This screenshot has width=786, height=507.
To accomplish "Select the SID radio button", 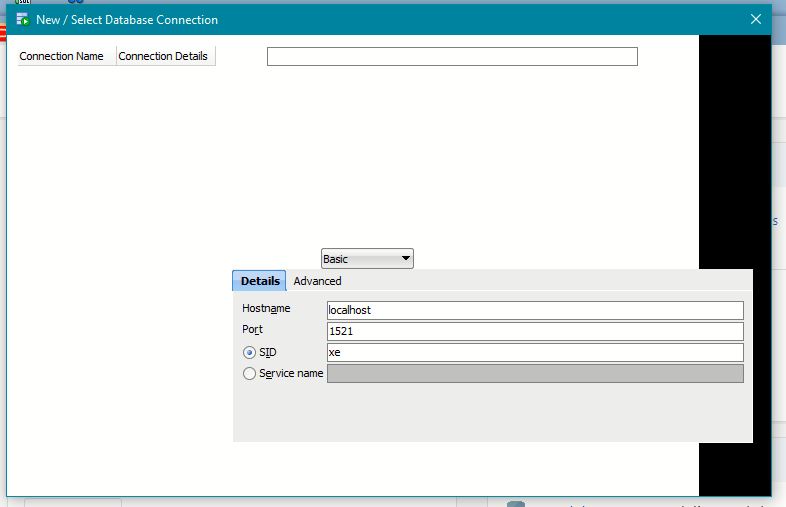I will click(x=249, y=352).
